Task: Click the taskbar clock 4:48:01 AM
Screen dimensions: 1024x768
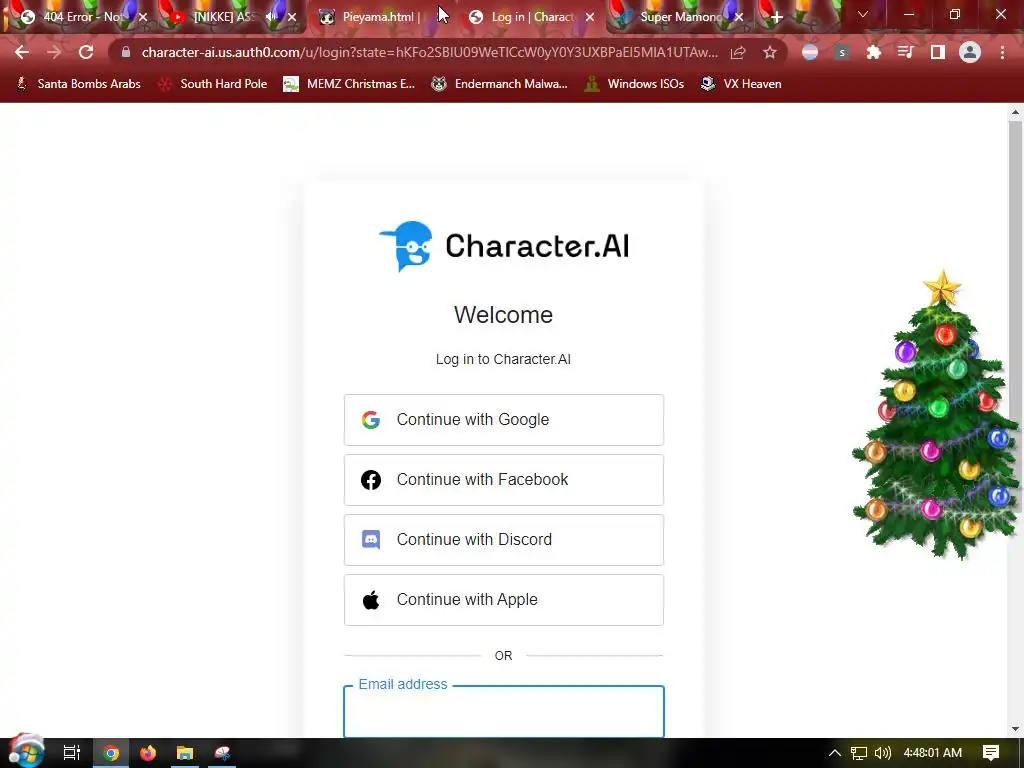Action: click(933, 753)
